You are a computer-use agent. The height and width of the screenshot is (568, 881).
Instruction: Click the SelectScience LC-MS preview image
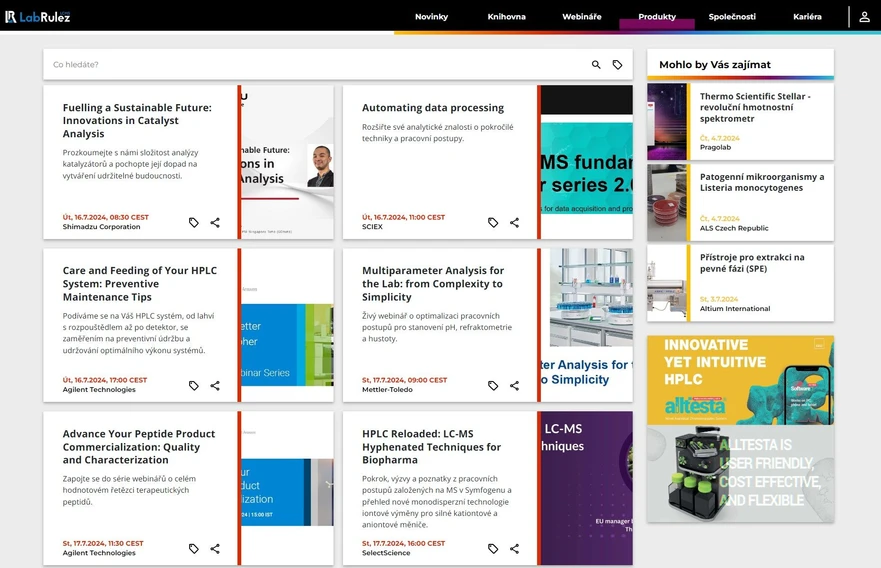tap(587, 488)
